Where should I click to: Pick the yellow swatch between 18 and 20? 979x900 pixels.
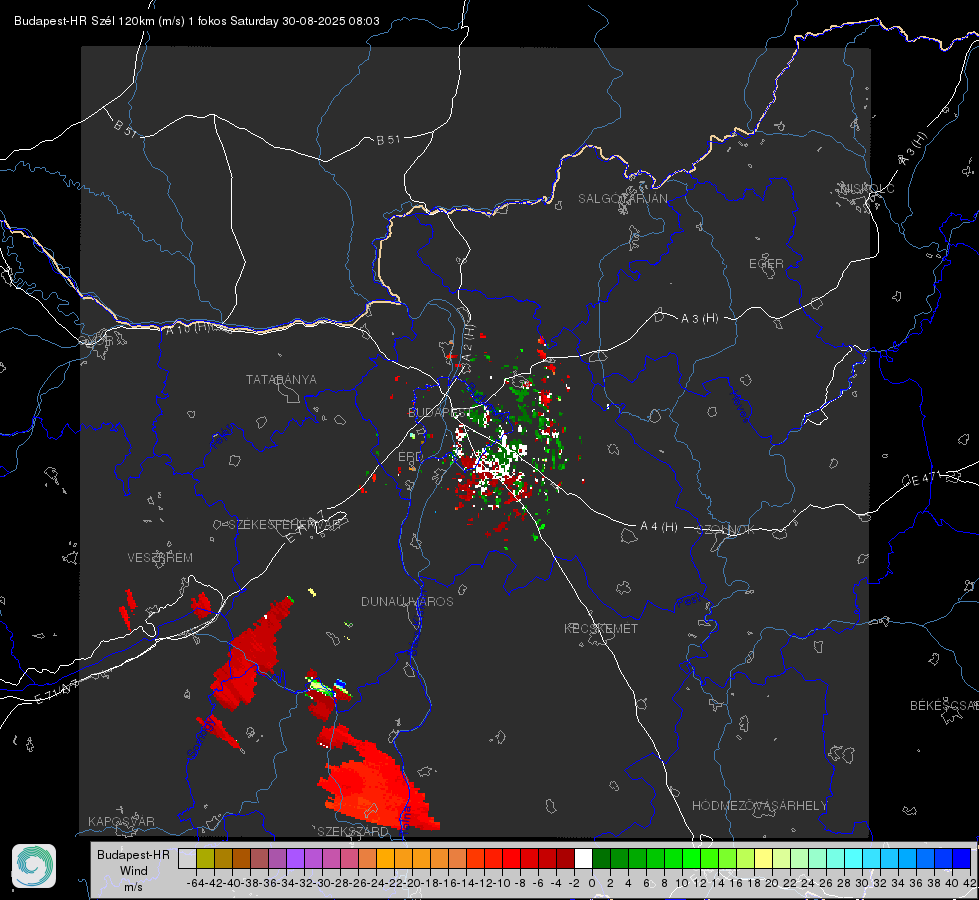click(x=764, y=858)
